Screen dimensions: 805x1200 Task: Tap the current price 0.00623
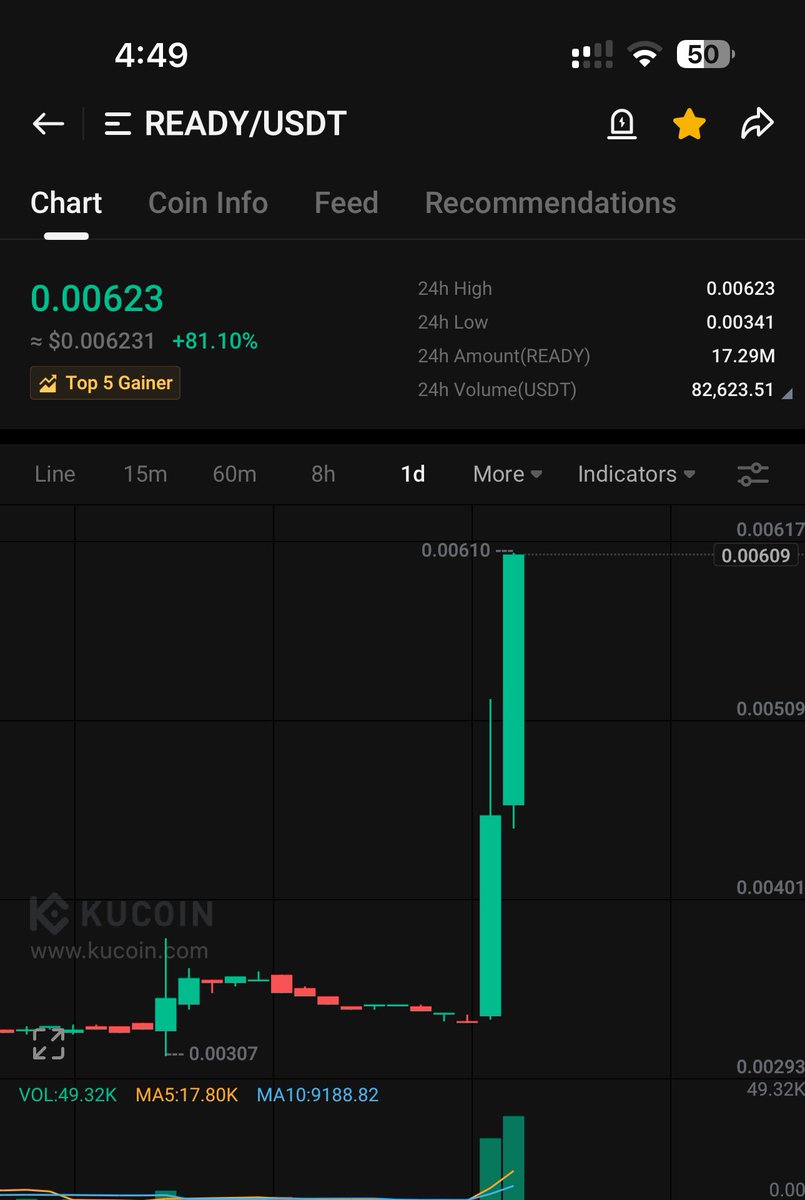(x=97, y=298)
